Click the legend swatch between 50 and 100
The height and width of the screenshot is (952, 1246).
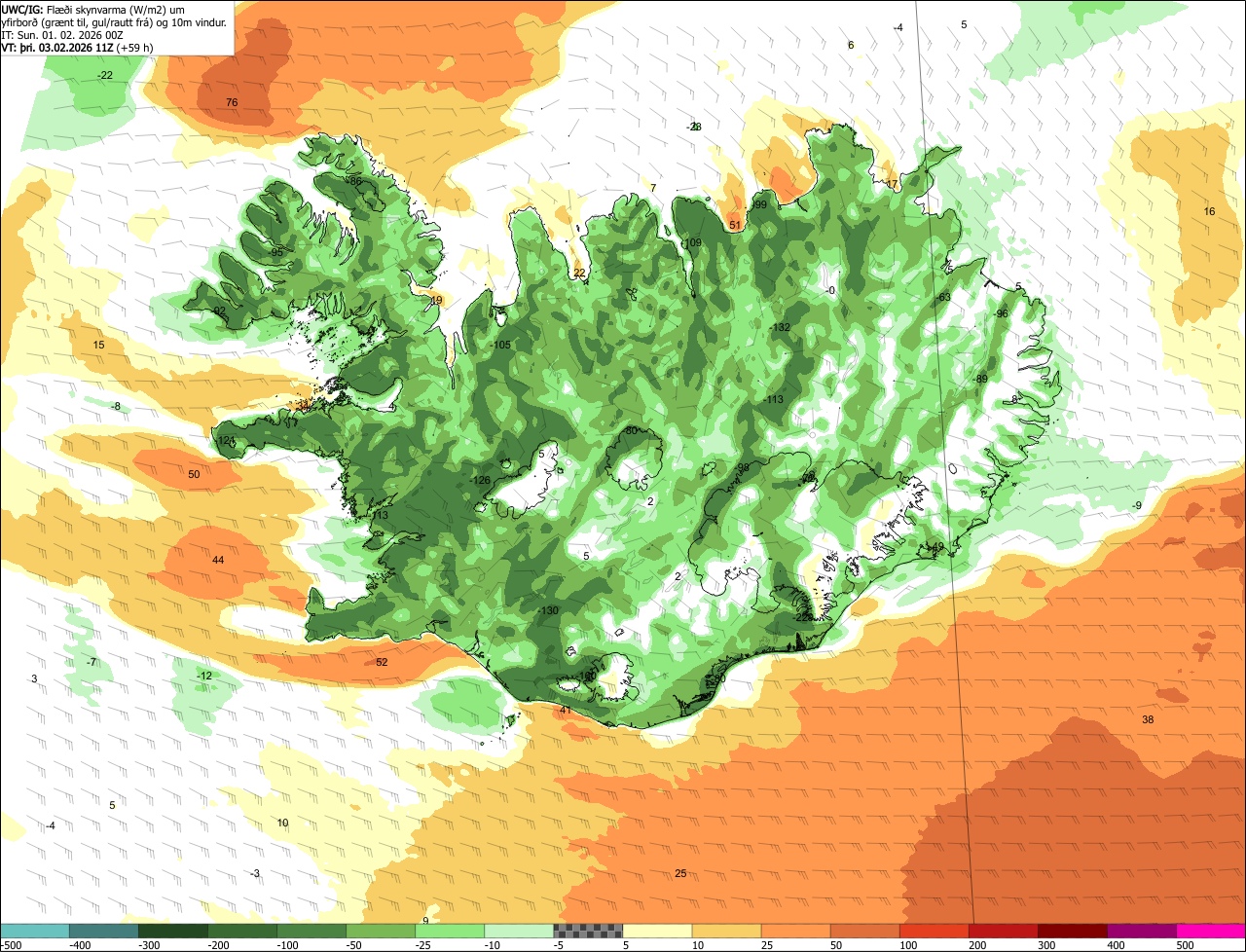tap(865, 931)
